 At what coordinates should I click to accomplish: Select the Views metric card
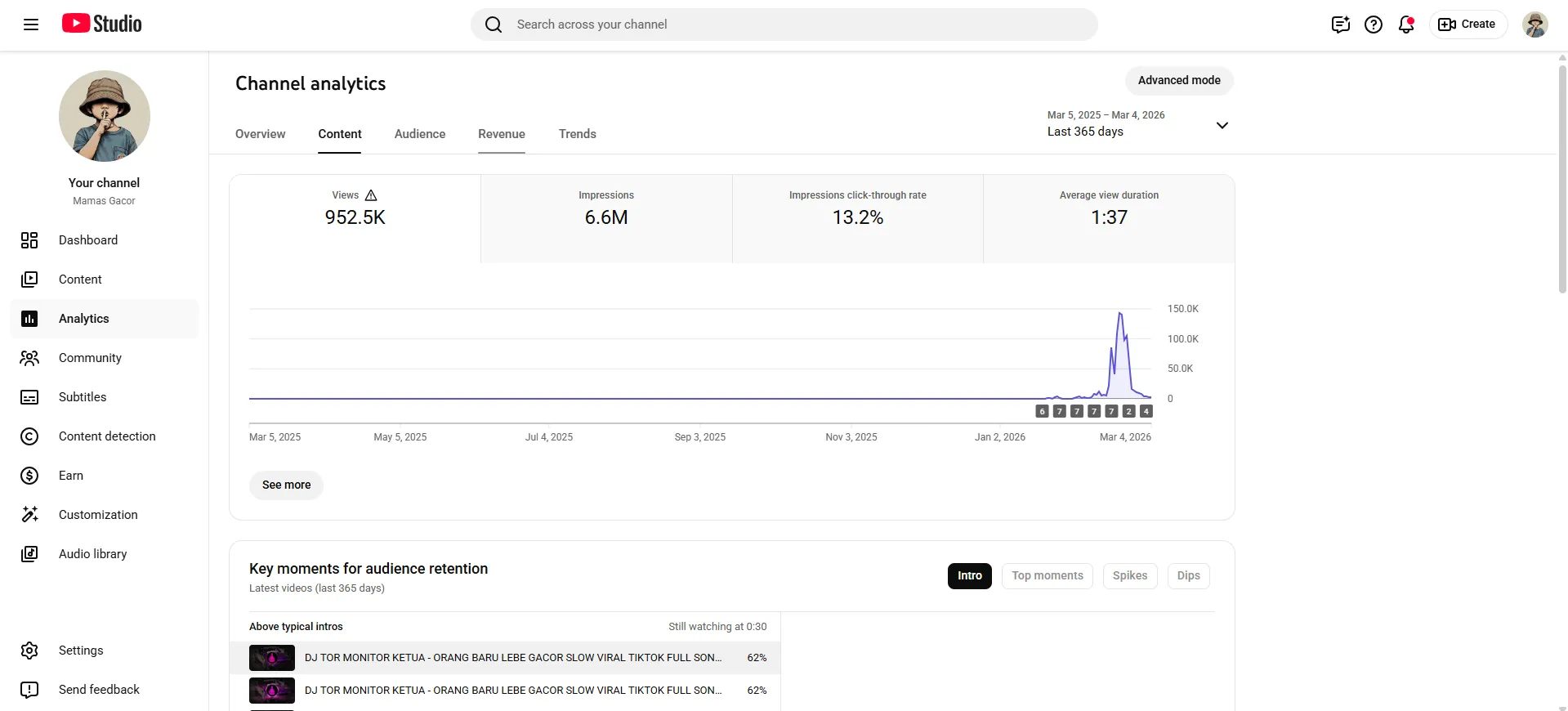355,219
